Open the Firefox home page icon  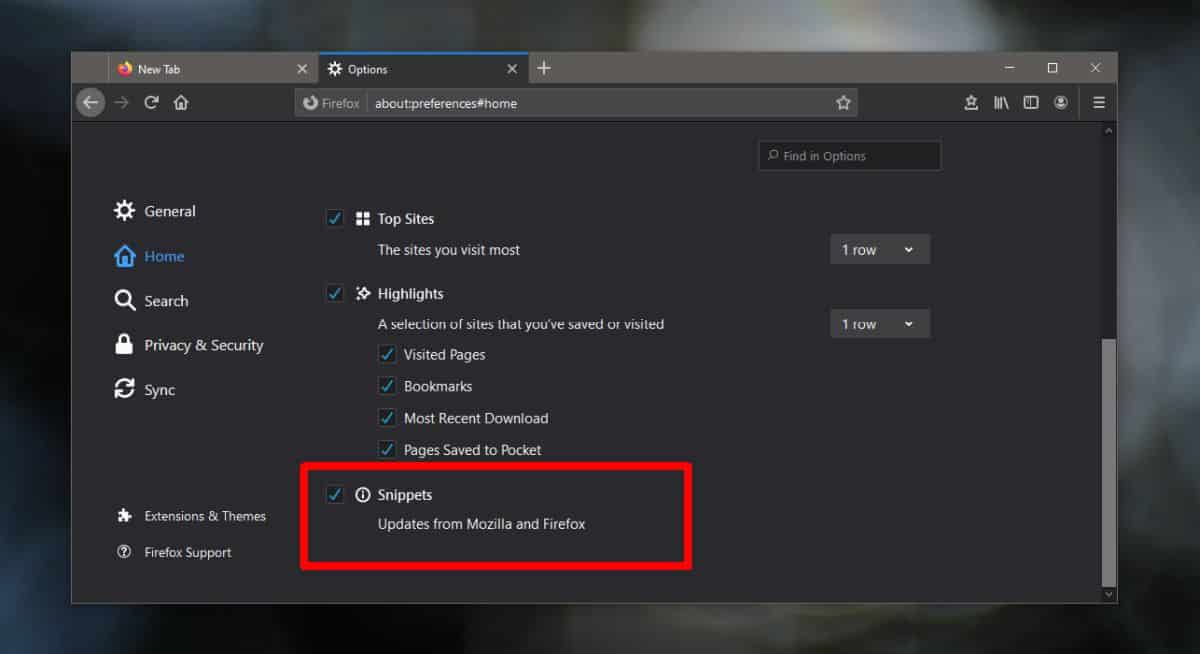coord(181,102)
